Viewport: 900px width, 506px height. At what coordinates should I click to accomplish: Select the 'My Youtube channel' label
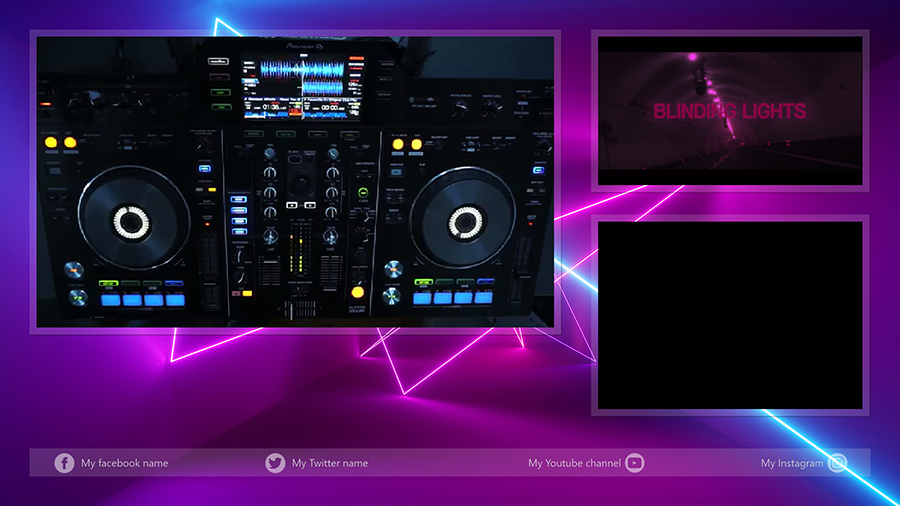coord(574,463)
